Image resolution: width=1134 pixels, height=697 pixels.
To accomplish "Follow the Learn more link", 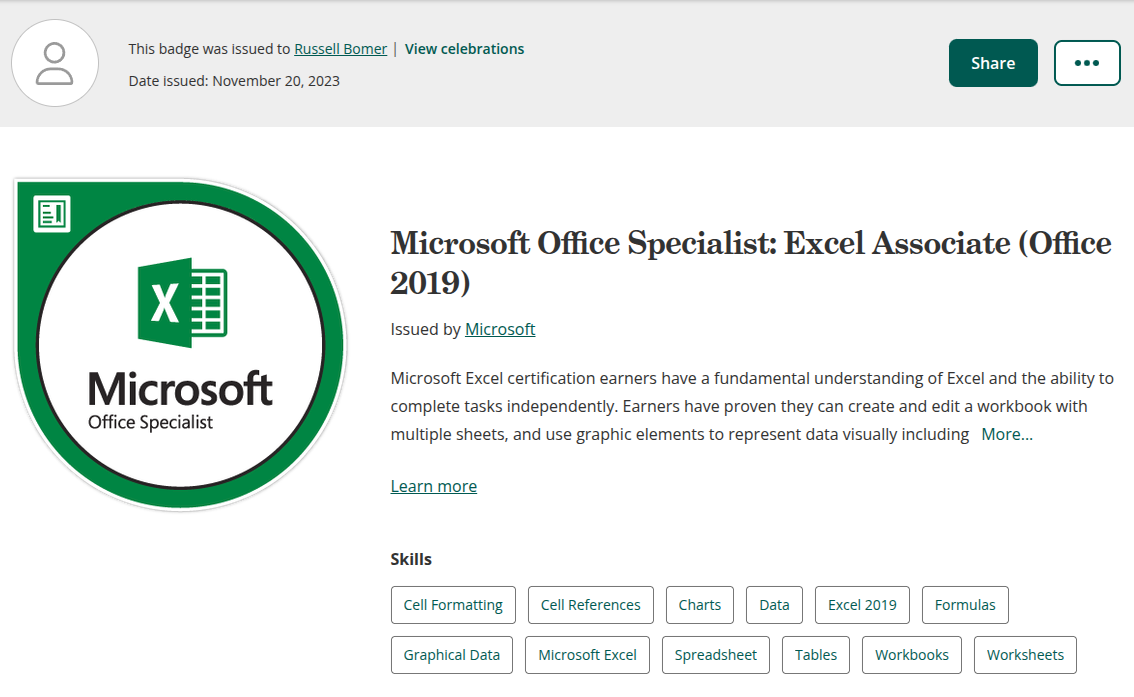I will tap(434, 486).
